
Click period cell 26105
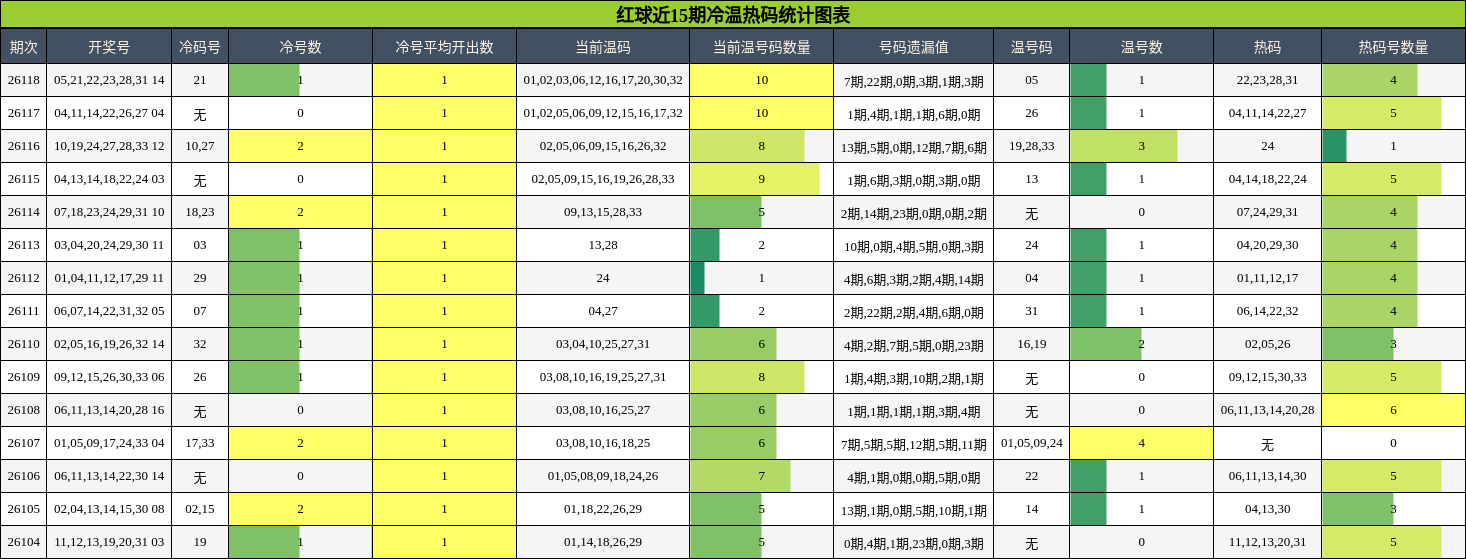tap(23, 509)
